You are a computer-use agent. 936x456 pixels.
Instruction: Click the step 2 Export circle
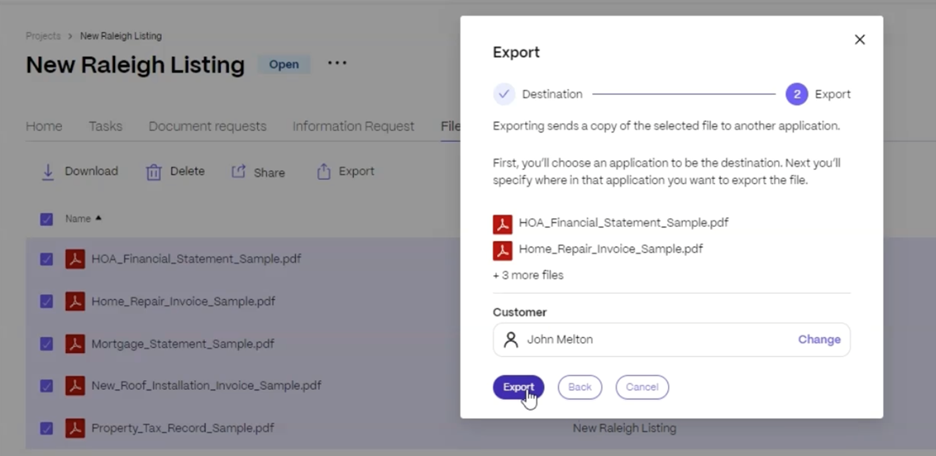click(x=796, y=94)
